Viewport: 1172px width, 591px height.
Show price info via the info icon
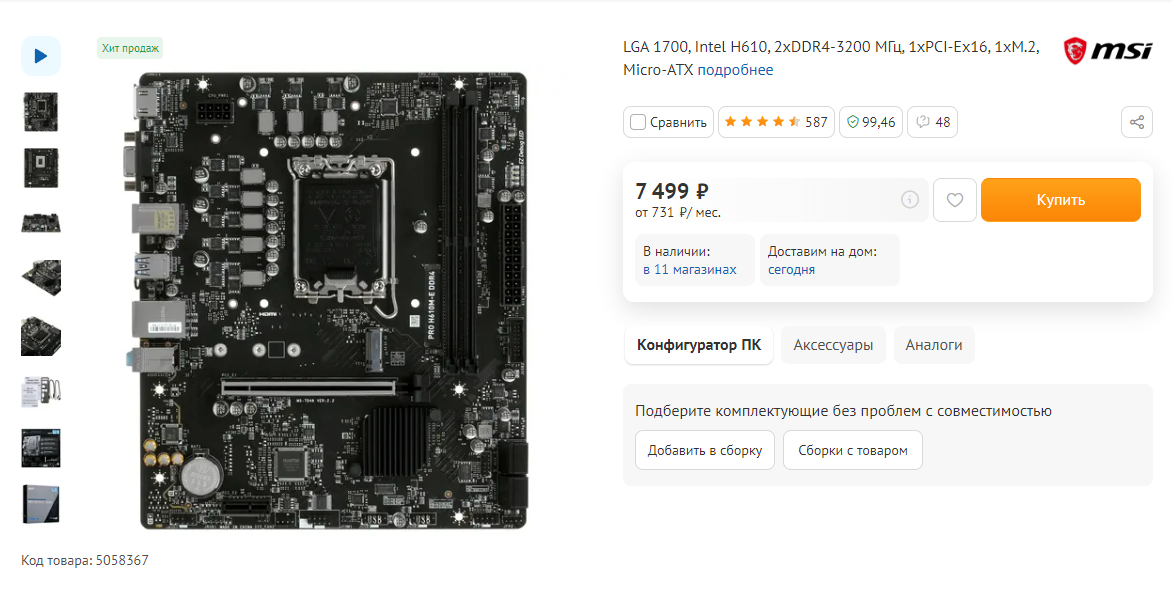coord(910,199)
